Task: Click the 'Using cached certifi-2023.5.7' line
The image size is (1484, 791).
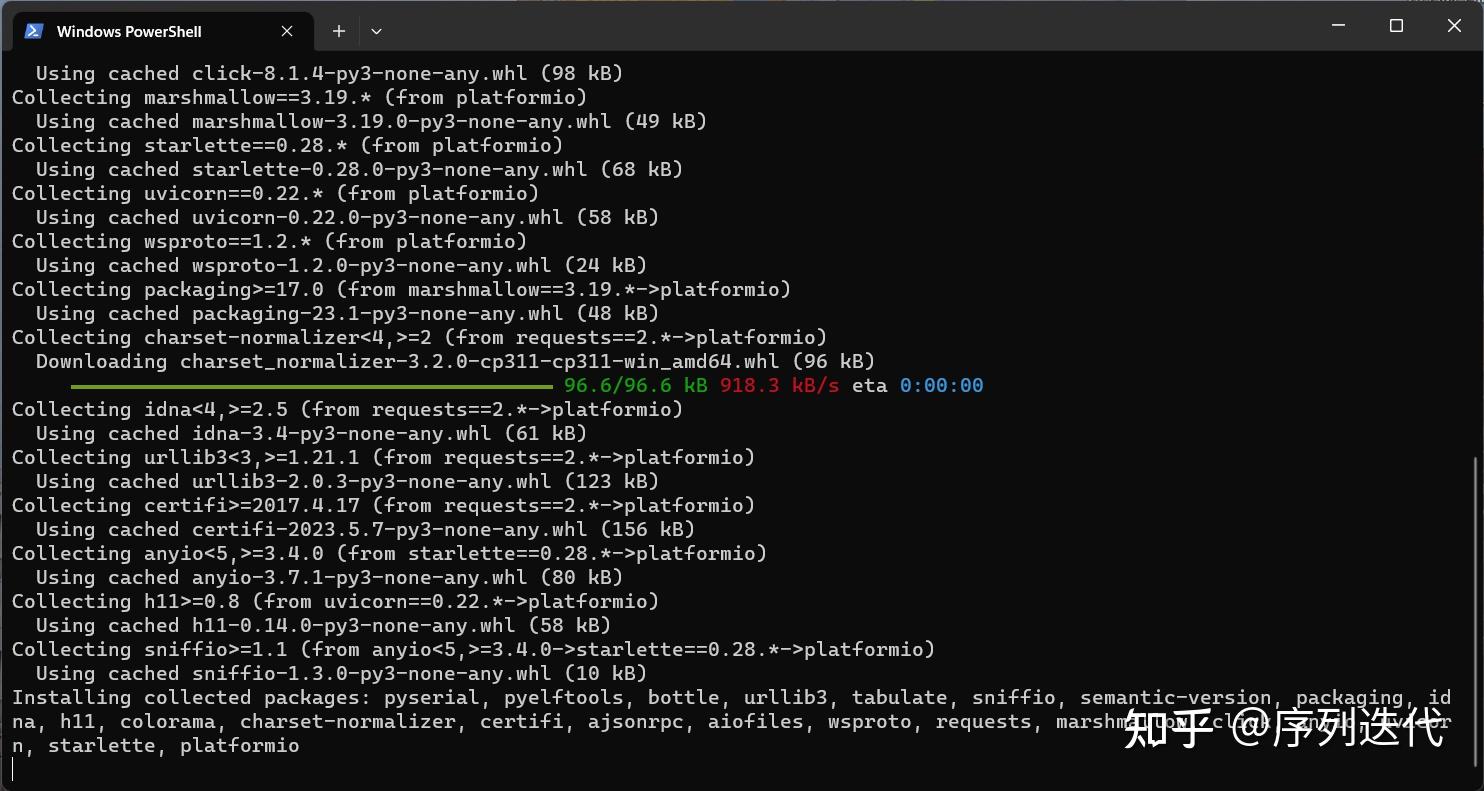Action: tap(366, 530)
